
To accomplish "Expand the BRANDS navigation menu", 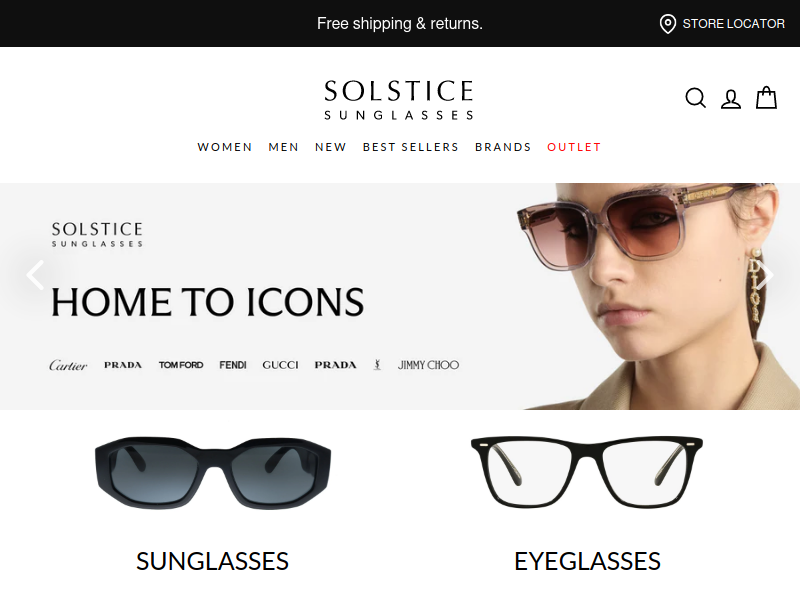I will pyautogui.click(x=503, y=147).
